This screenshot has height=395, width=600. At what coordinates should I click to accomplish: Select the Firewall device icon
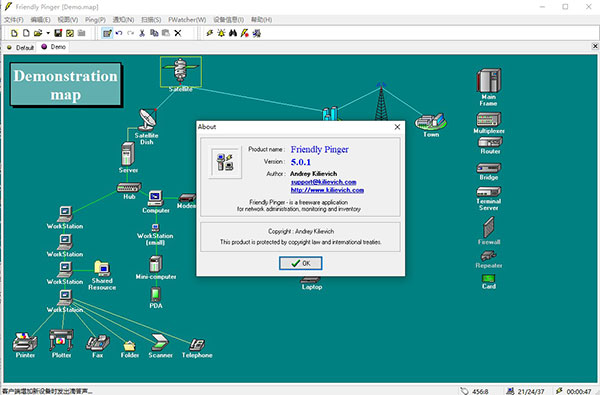pyautogui.click(x=489, y=227)
